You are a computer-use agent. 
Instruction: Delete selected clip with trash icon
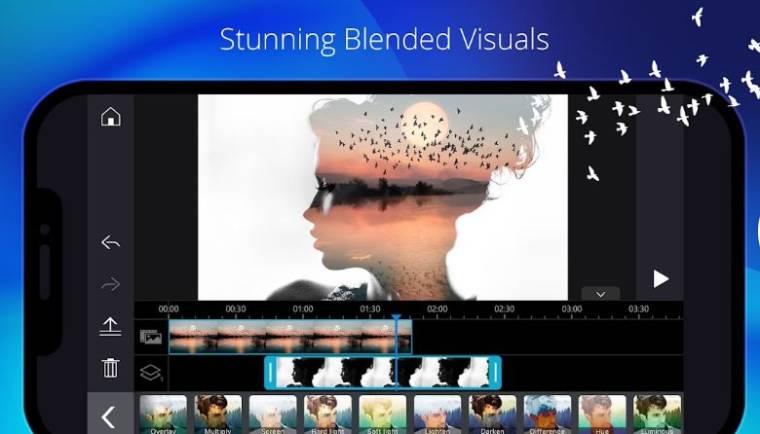pos(110,368)
